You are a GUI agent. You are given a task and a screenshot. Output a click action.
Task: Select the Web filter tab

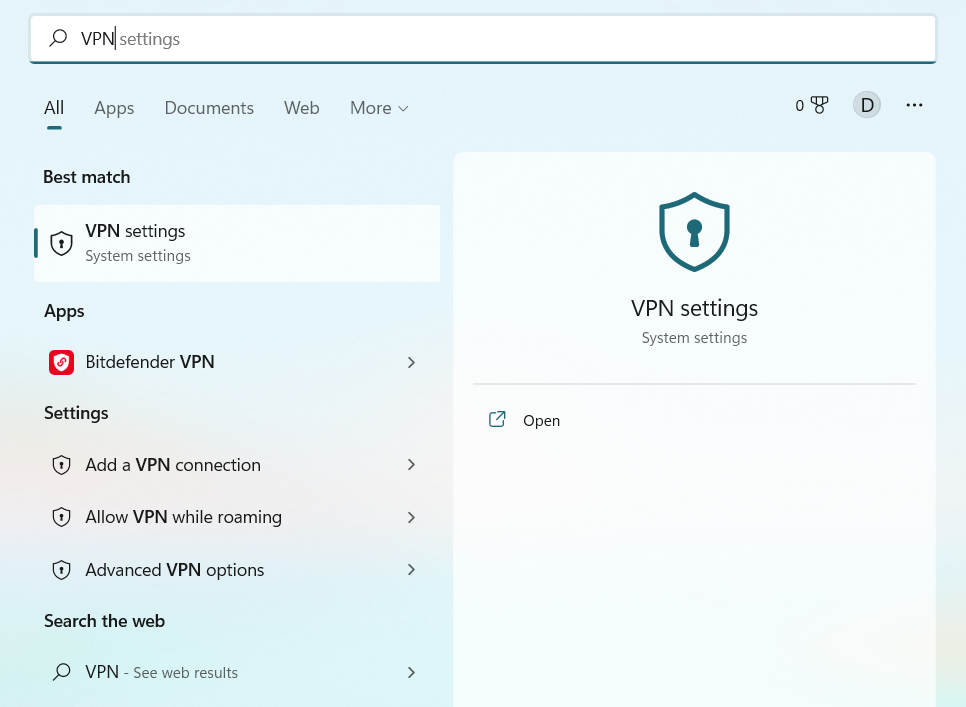pyautogui.click(x=301, y=108)
